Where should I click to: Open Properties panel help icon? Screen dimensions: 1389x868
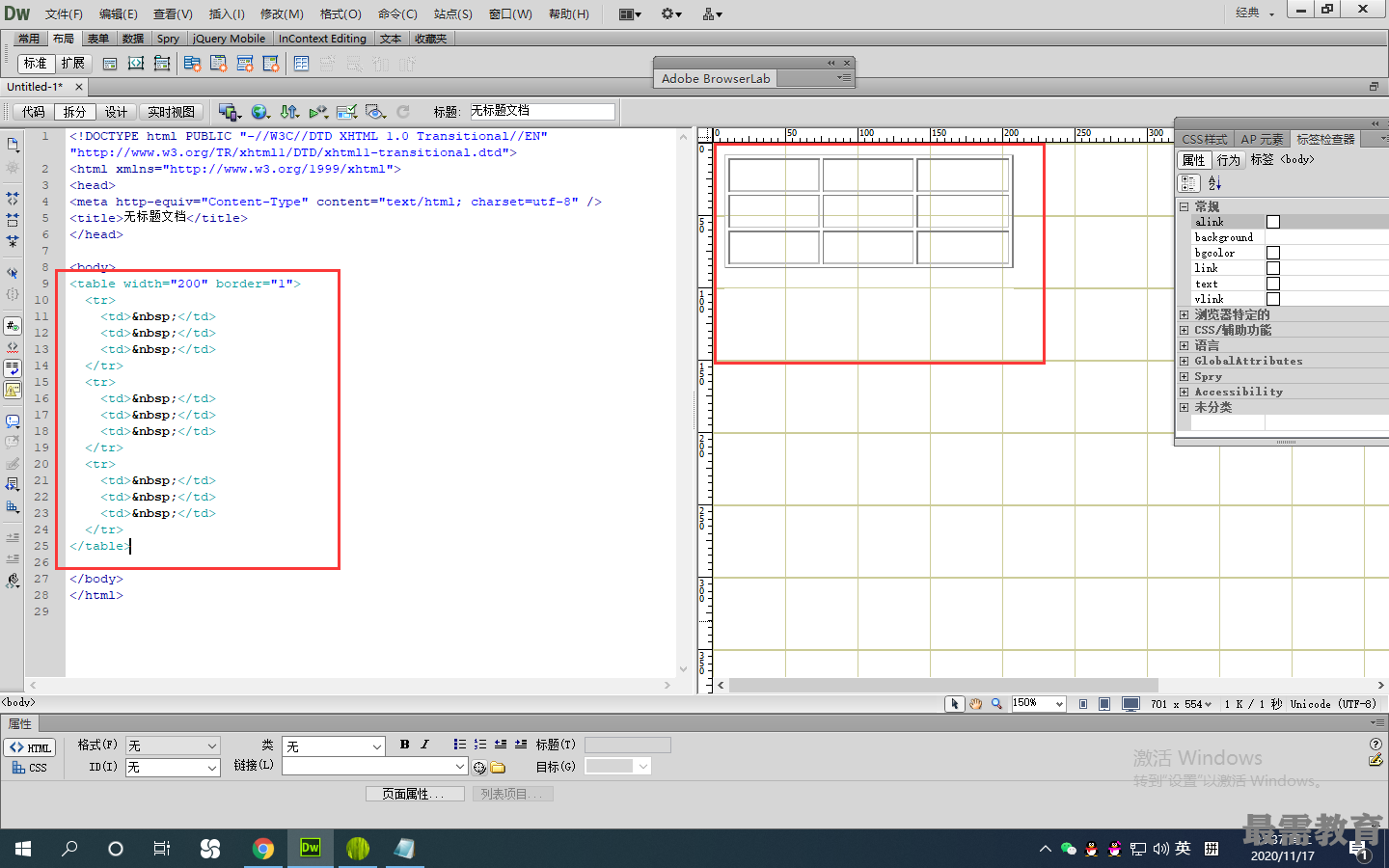(x=1375, y=744)
